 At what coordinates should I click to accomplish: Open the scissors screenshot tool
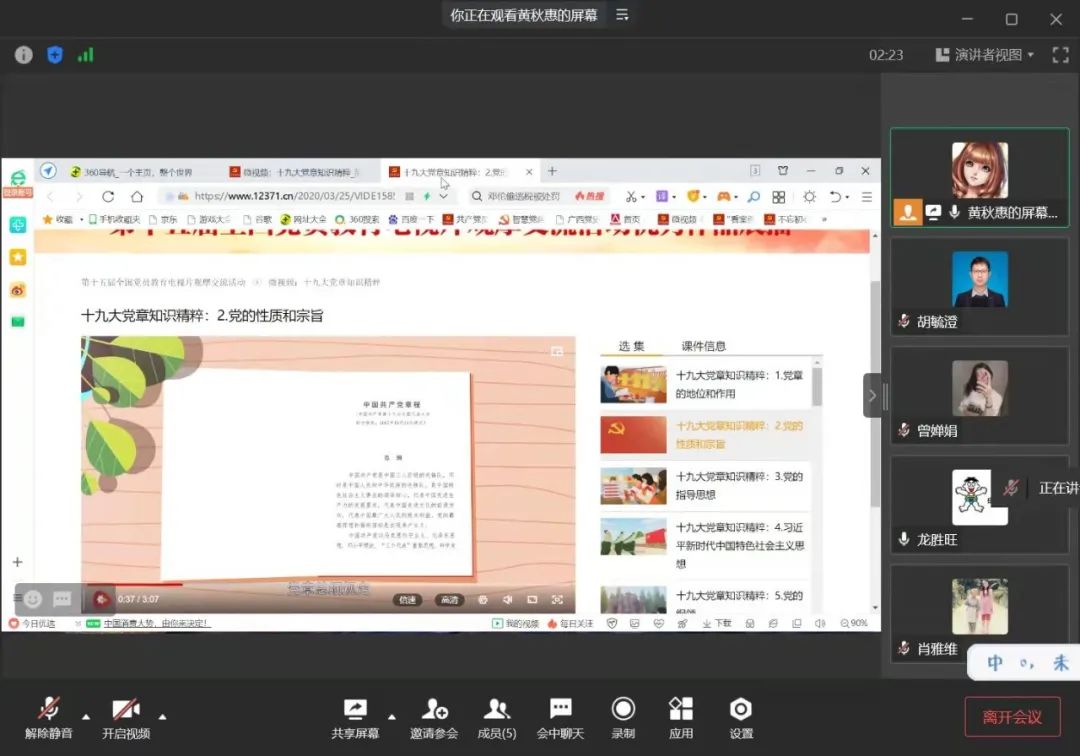tap(631, 197)
